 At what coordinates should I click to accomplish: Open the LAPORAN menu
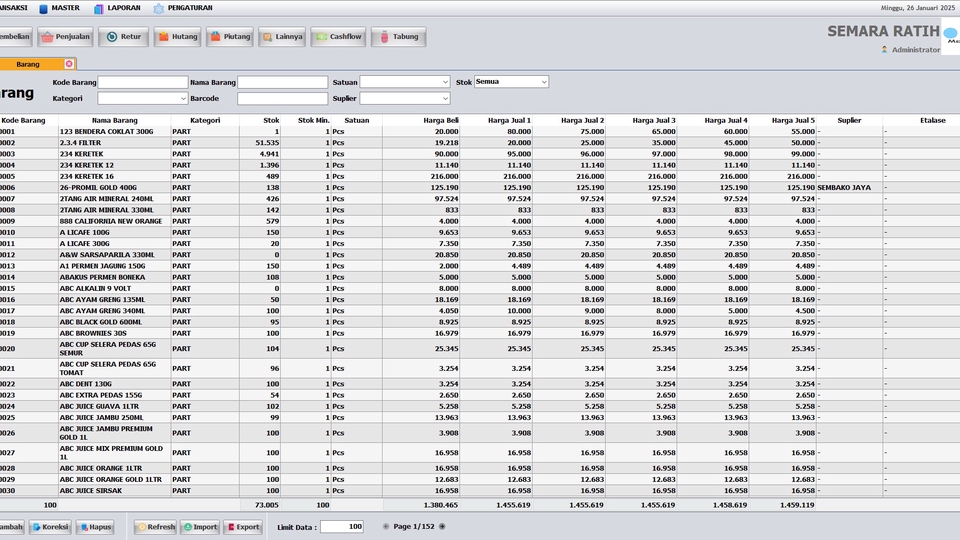click(x=117, y=8)
